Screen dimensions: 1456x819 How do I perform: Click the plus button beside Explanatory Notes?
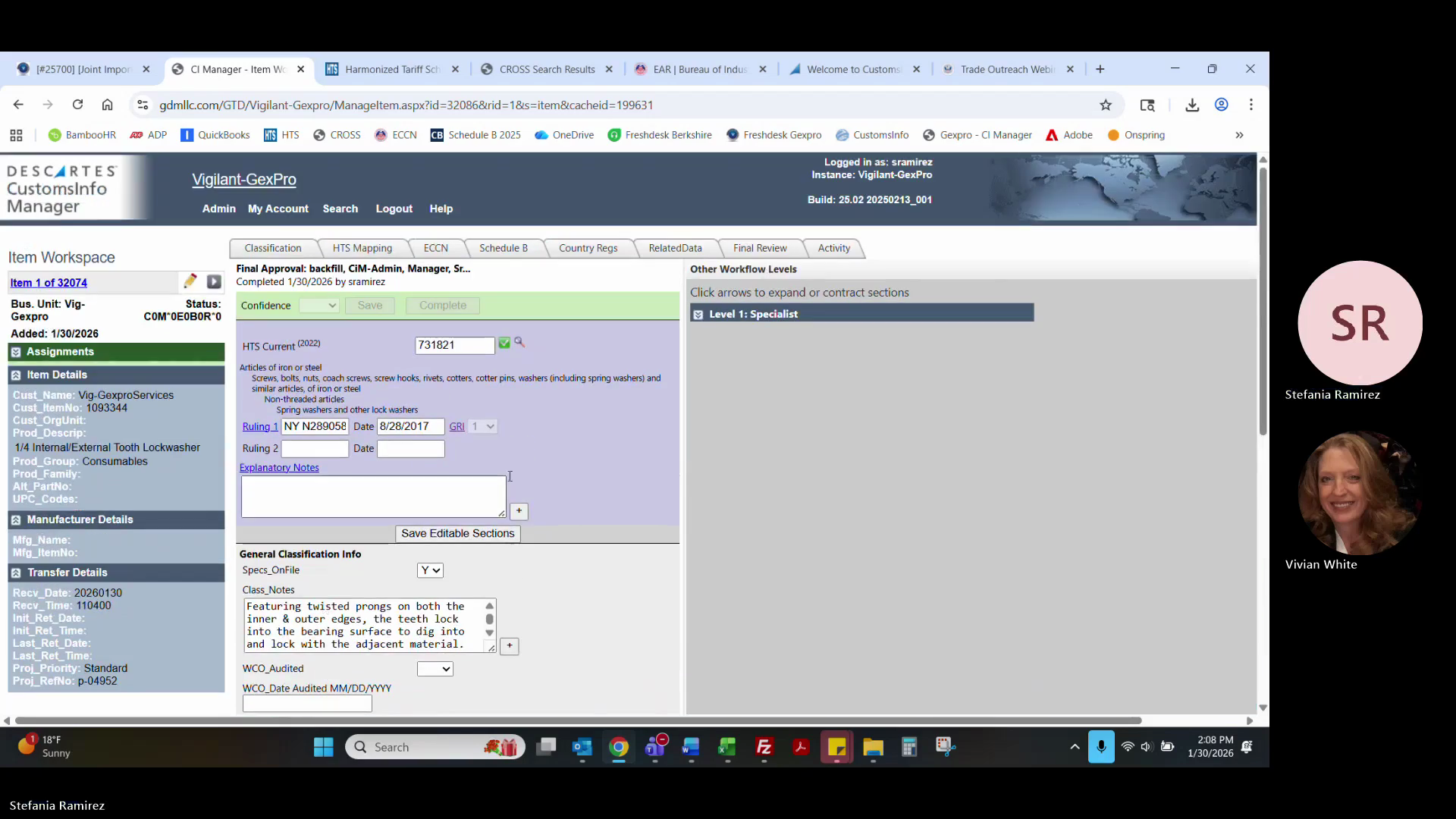click(x=519, y=511)
